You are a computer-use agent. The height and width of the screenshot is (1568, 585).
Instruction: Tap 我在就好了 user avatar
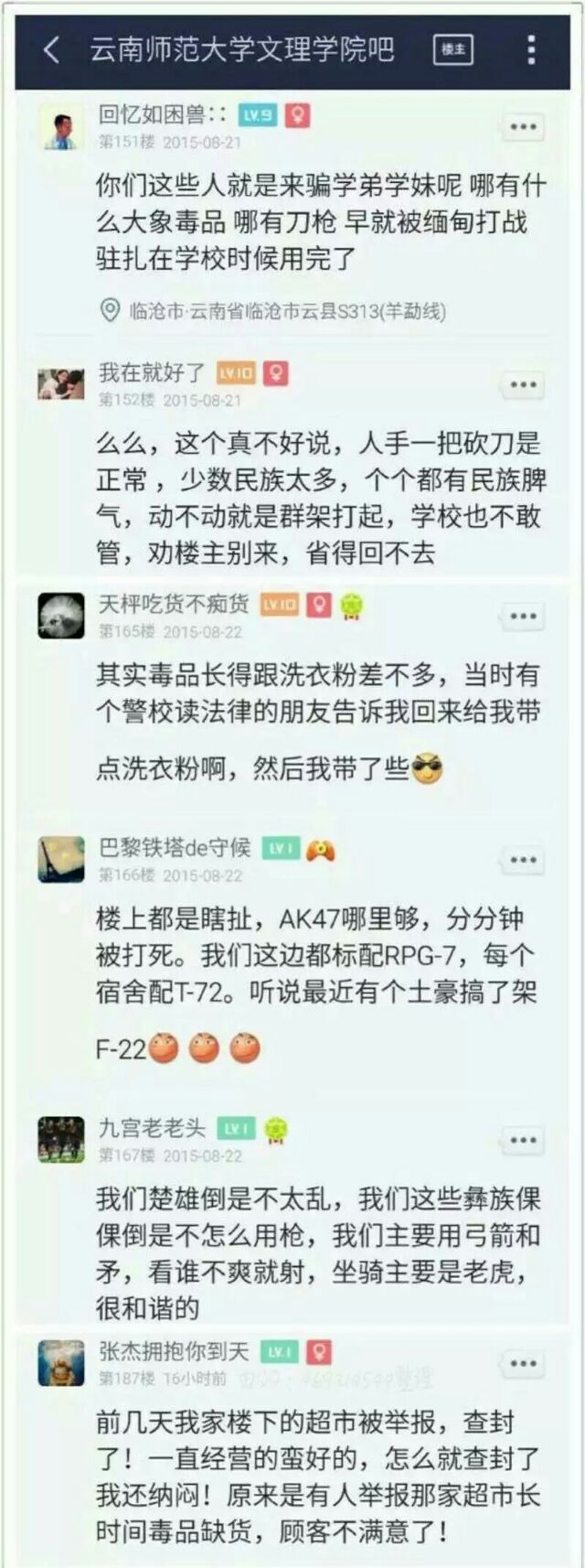tap(61, 383)
